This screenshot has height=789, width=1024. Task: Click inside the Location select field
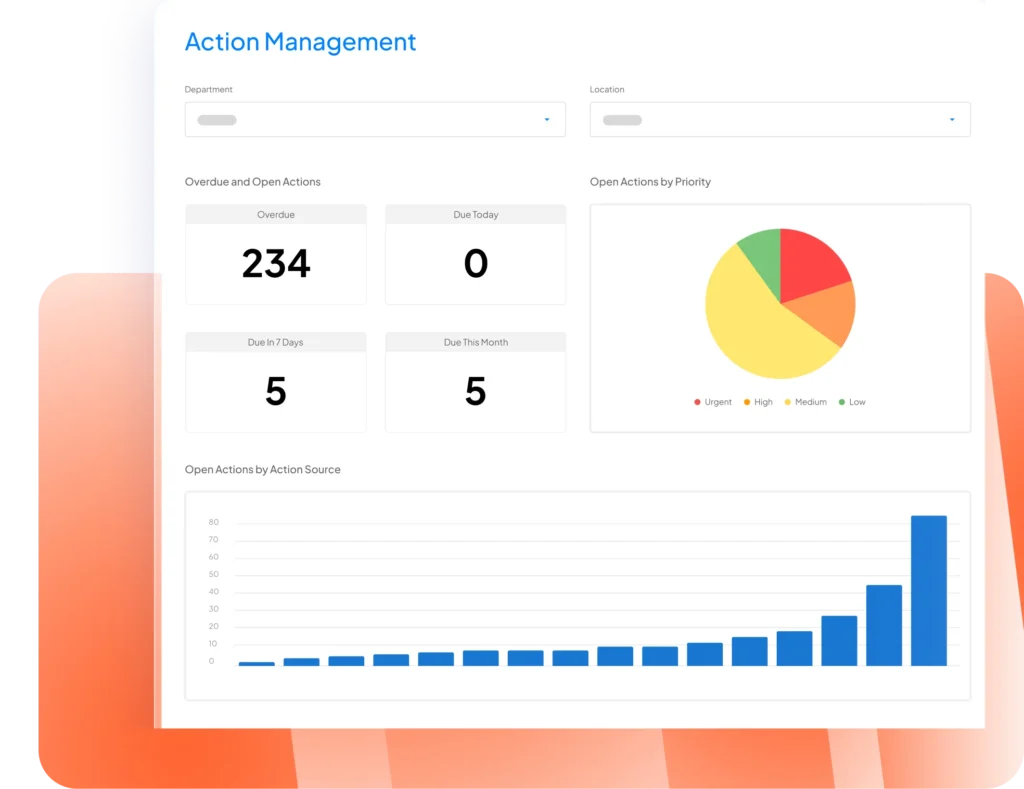(765, 120)
